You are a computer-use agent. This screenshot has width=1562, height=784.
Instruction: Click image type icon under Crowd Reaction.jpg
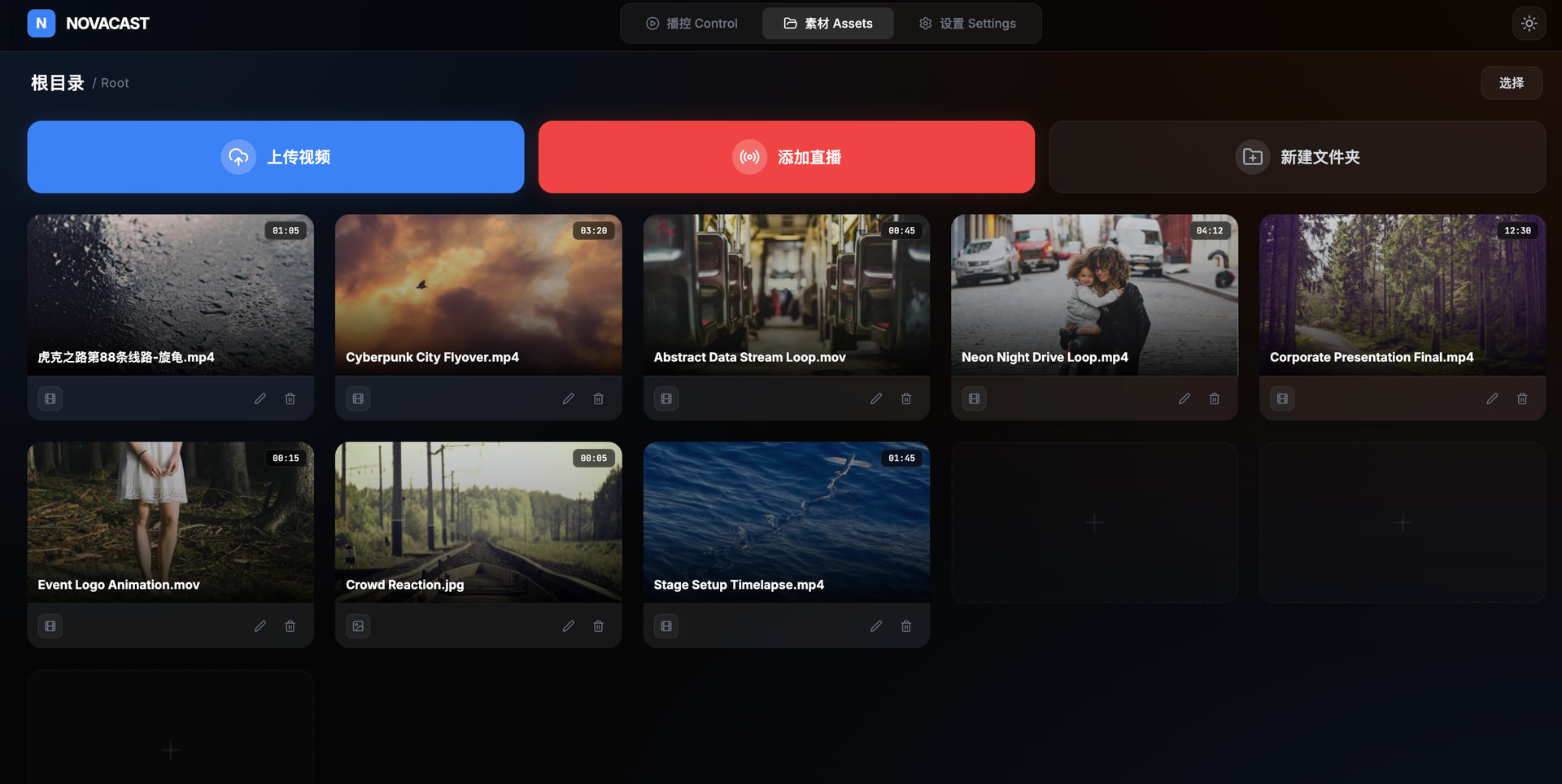[x=358, y=626]
